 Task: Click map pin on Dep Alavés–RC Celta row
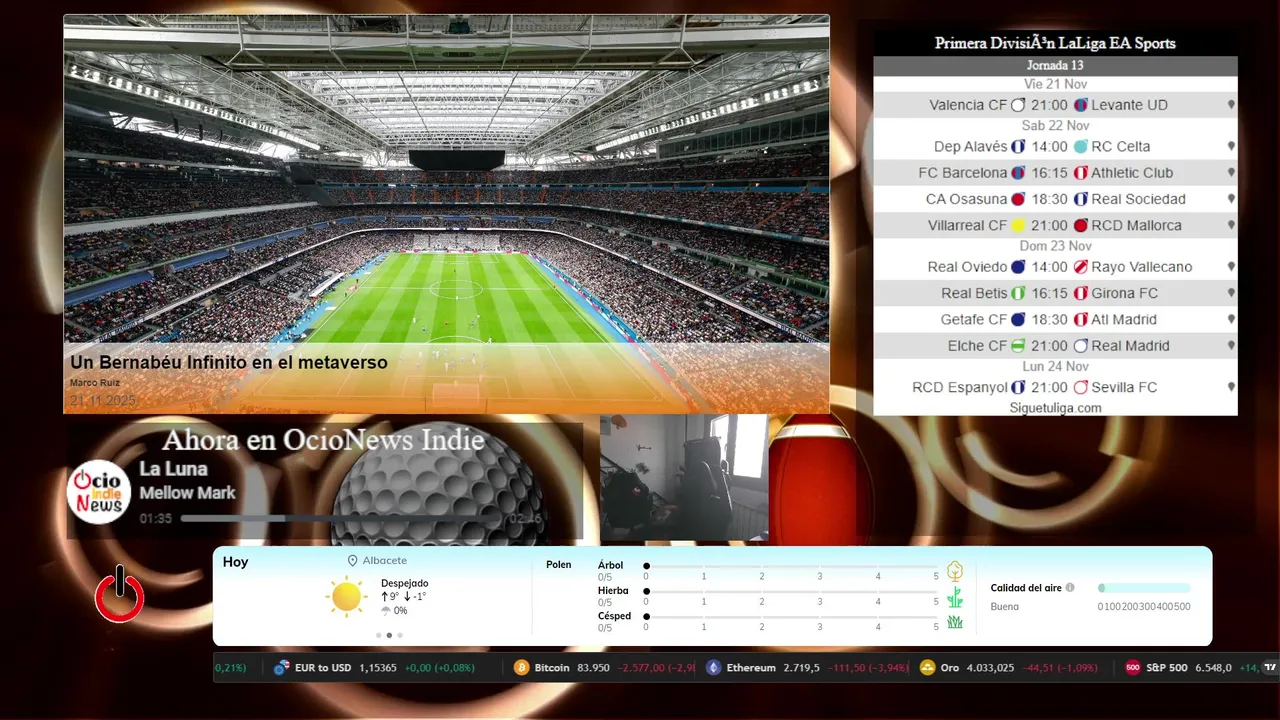tap(1231, 146)
